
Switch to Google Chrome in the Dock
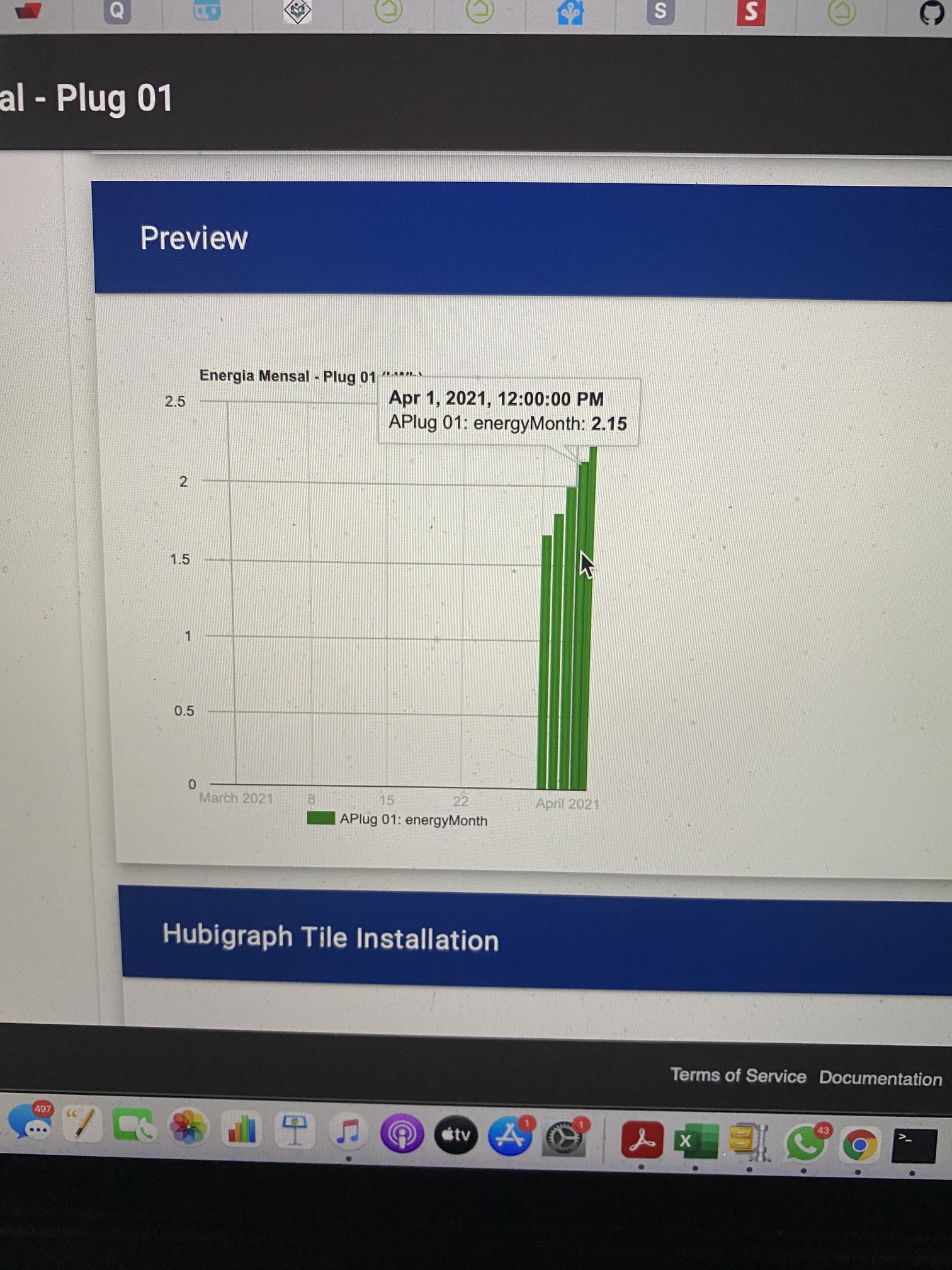tap(859, 1145)
